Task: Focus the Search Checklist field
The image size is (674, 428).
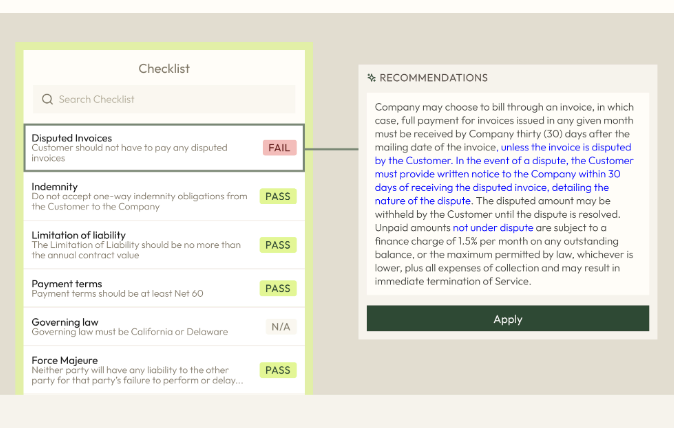Action: (x=164, y=99)
